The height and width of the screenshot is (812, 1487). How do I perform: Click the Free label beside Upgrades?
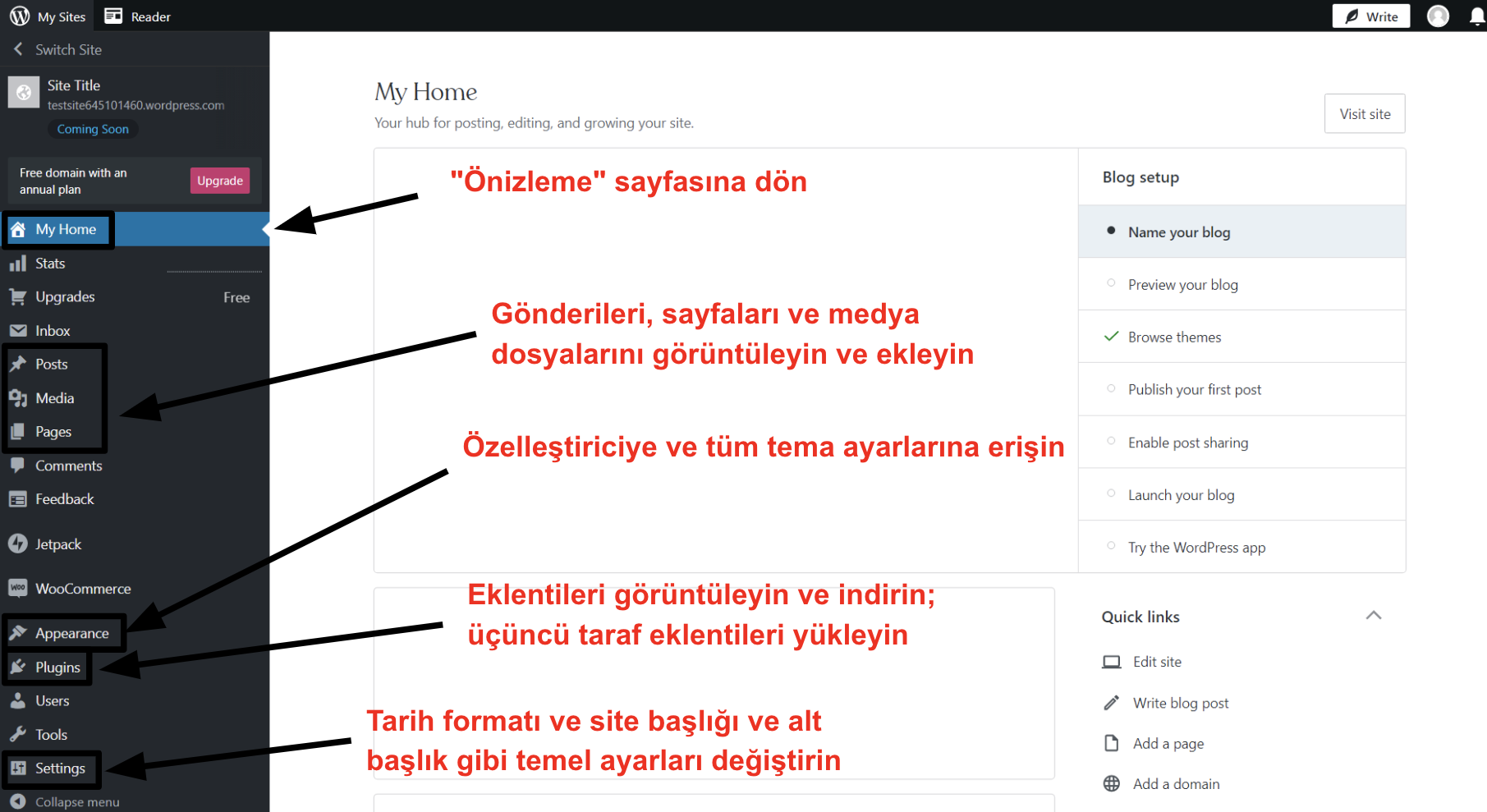[x=236, y=297]
